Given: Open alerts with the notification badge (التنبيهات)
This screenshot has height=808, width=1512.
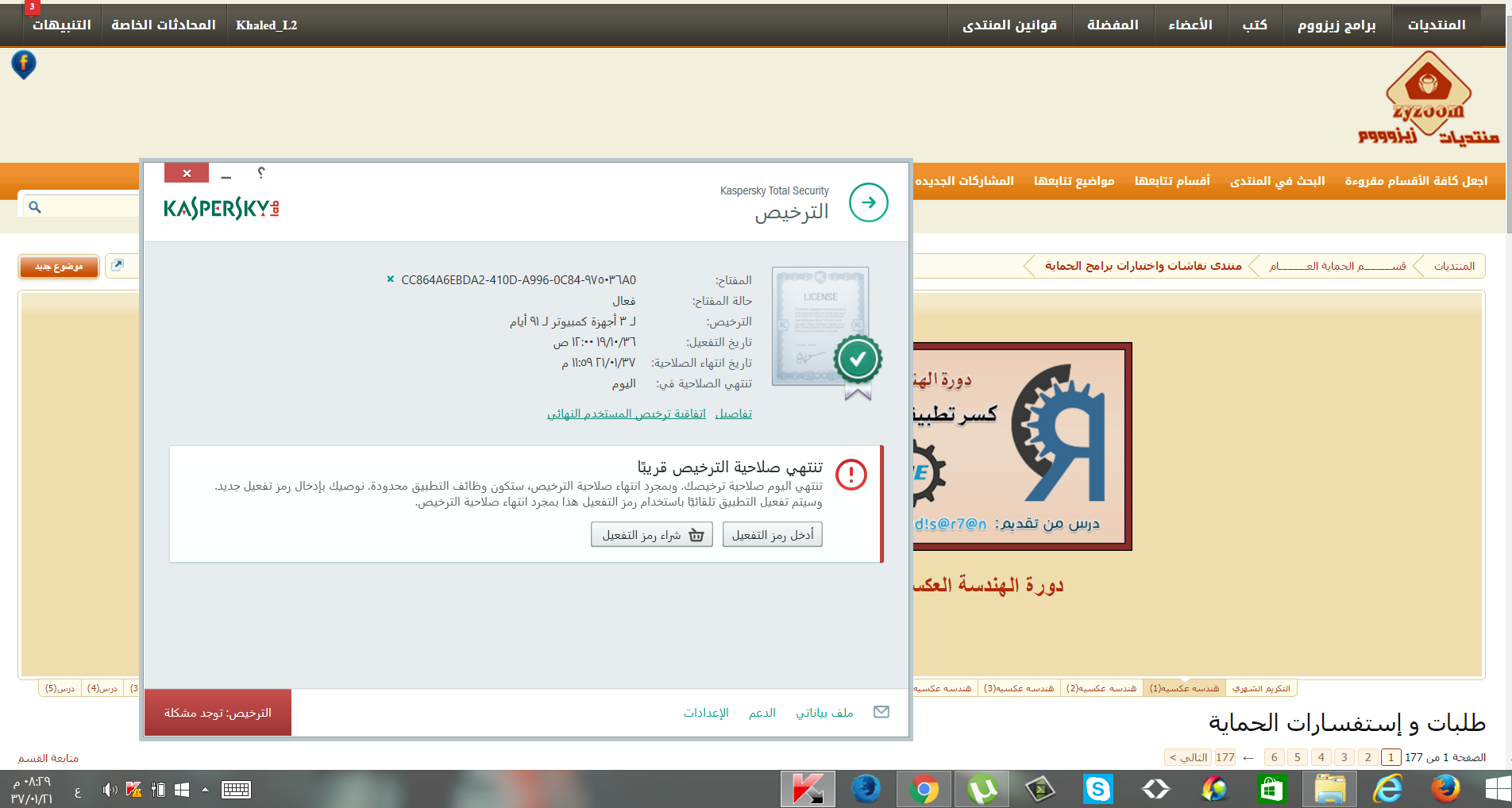Looking at the screenshot, I should 61,25.
